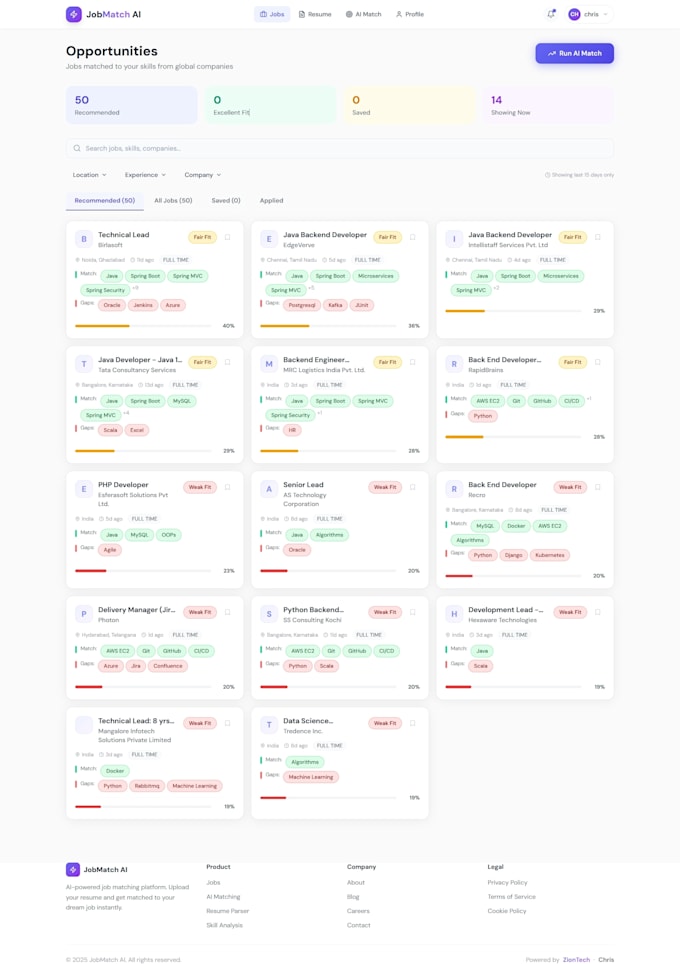Bookmark the Recro Back End Developer job
The height and width of the screenshot is (964, 680).
click(x=598, y=487)
